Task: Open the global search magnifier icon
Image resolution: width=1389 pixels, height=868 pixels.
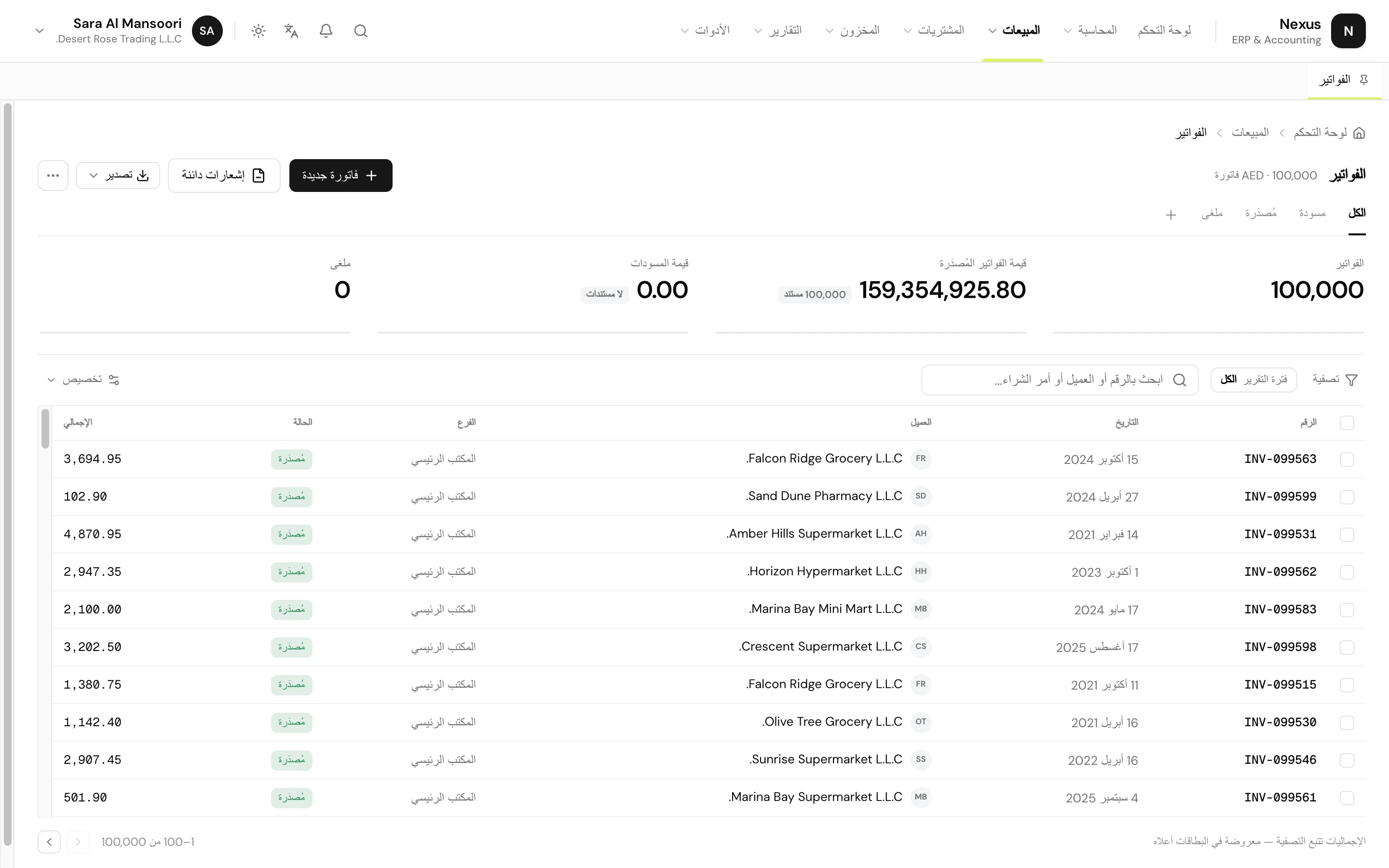Action: coord(360,31)
